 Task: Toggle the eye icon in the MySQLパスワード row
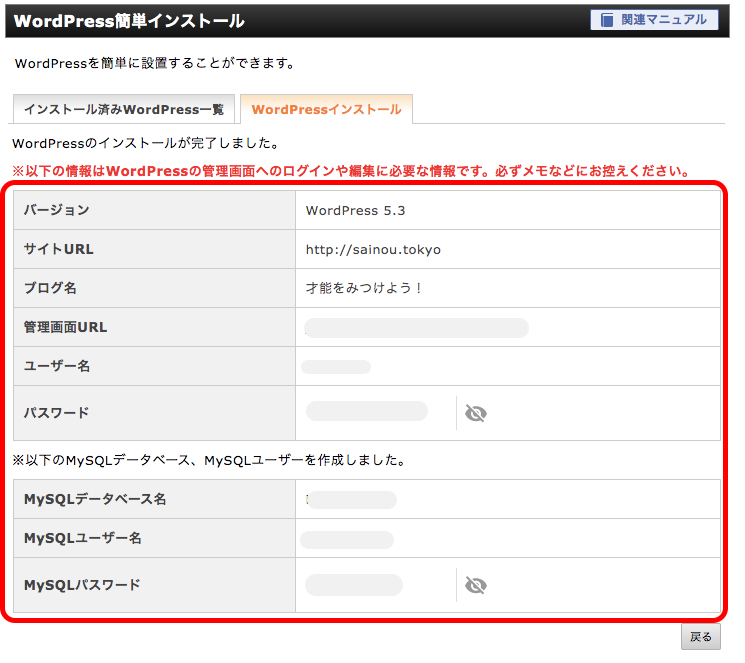[x=476, y=585]
